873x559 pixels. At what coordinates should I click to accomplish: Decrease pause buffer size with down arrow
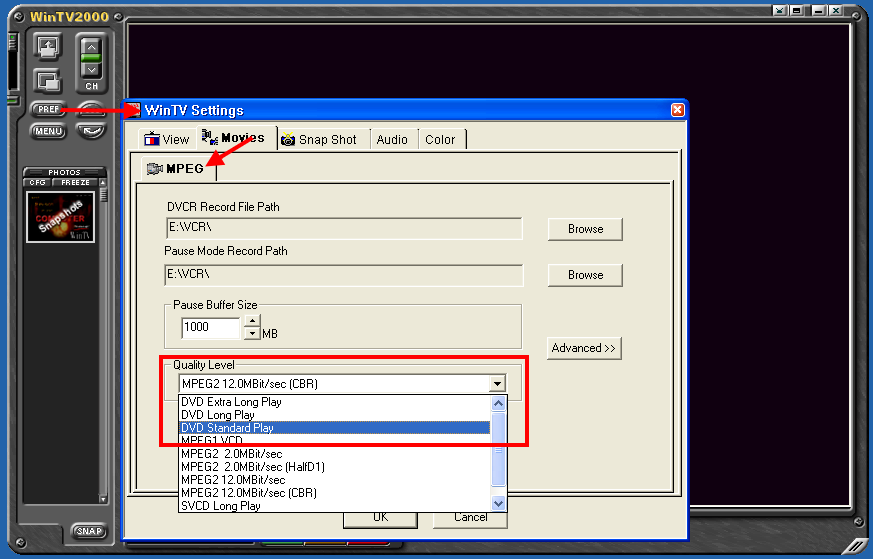[252, 334]
